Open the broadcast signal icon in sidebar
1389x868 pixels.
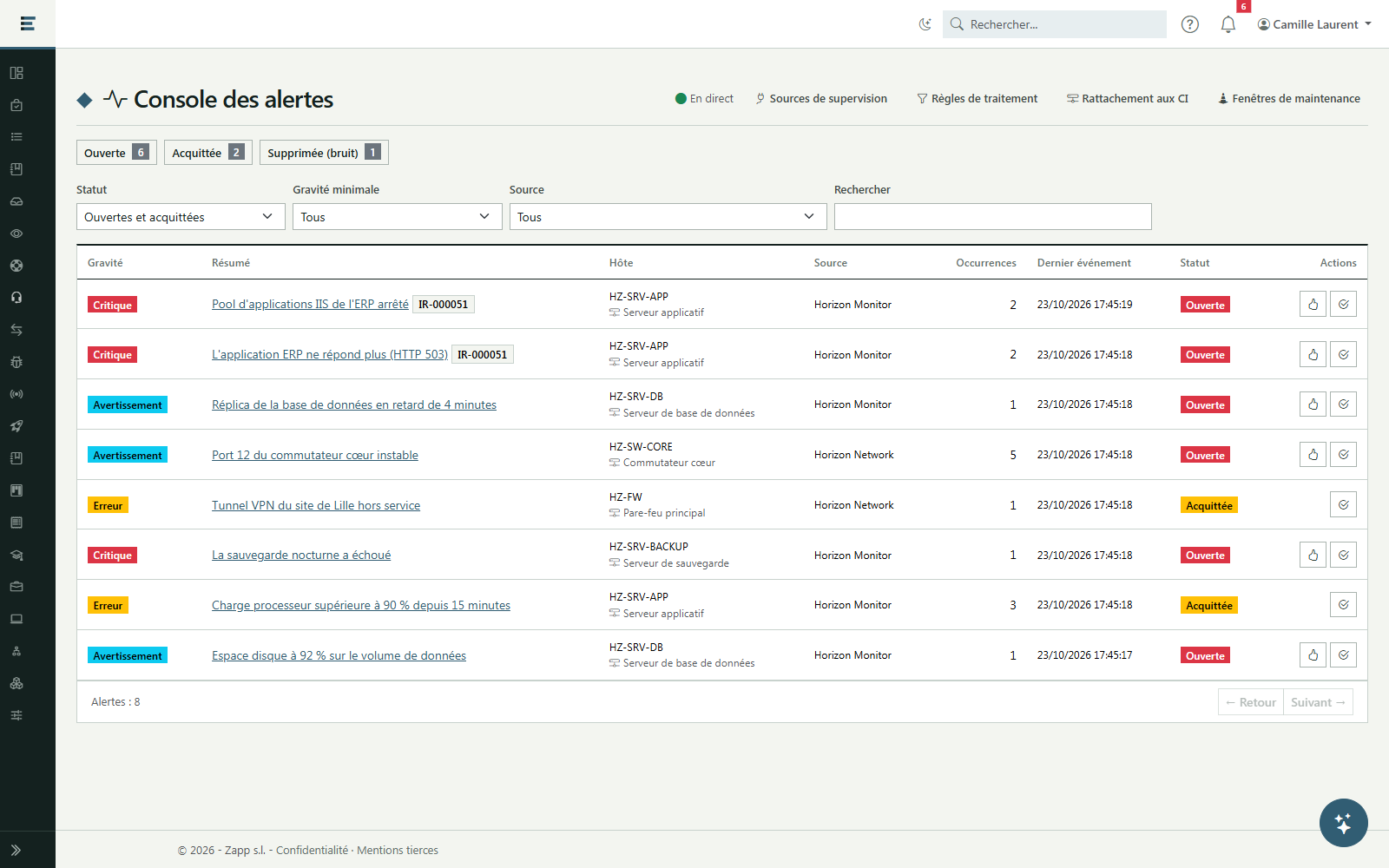(16, 394)
